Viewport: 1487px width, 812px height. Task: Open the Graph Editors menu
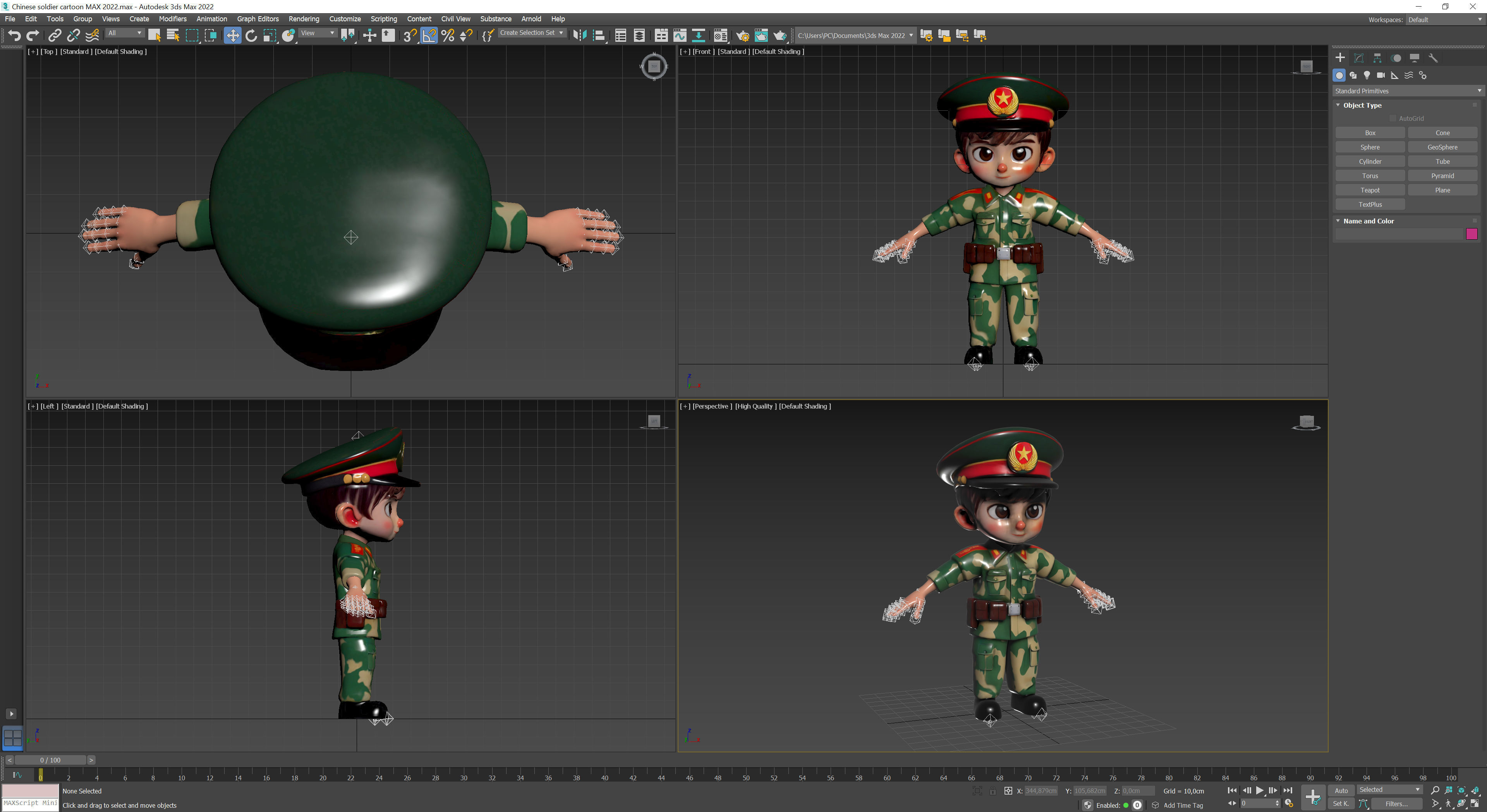pyautogui.click(x=258, y=19)
